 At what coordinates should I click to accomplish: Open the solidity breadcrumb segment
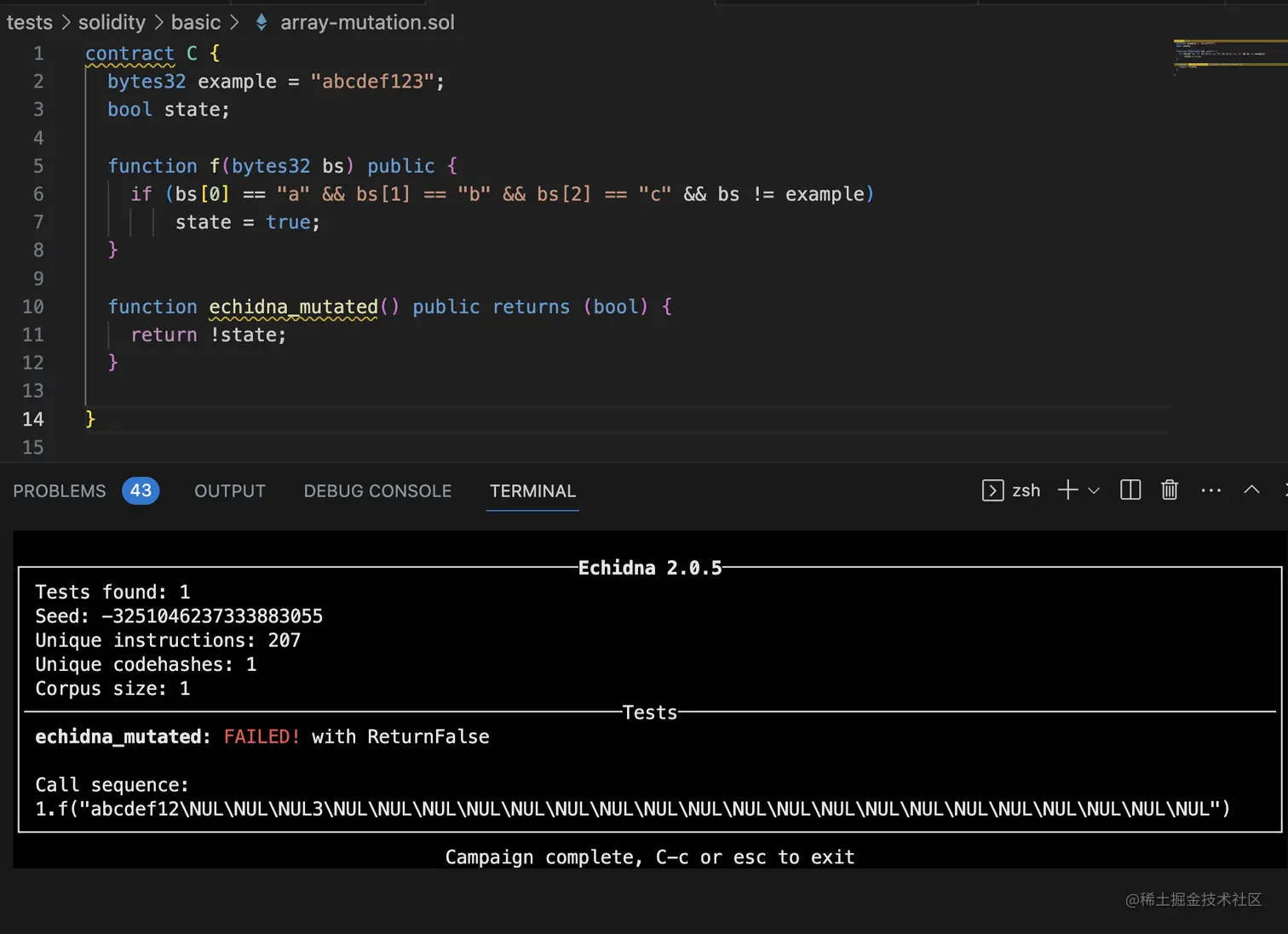tap(112, 22)
